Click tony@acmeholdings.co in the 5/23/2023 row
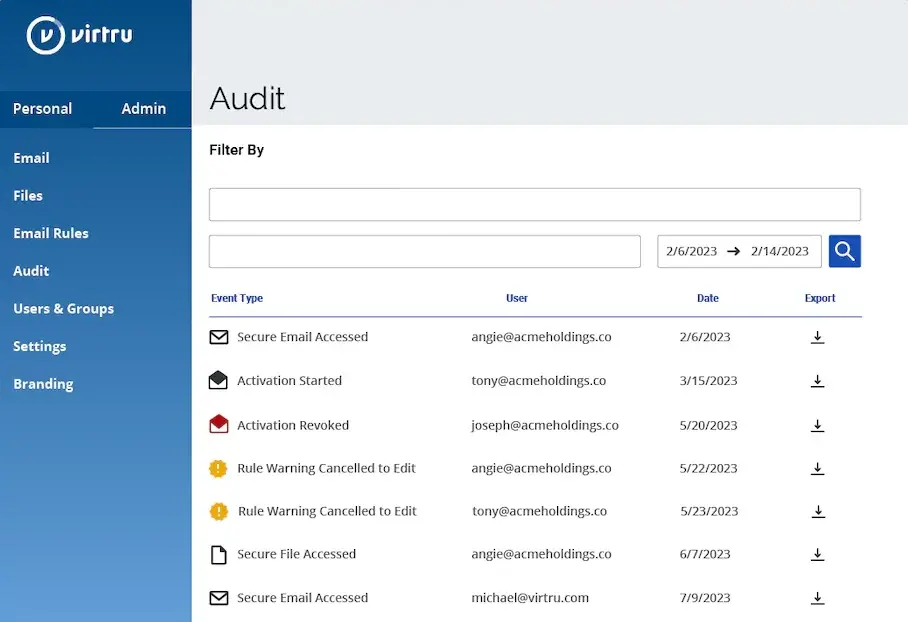This screenshot has height=622, width=908. coord(540,511)
